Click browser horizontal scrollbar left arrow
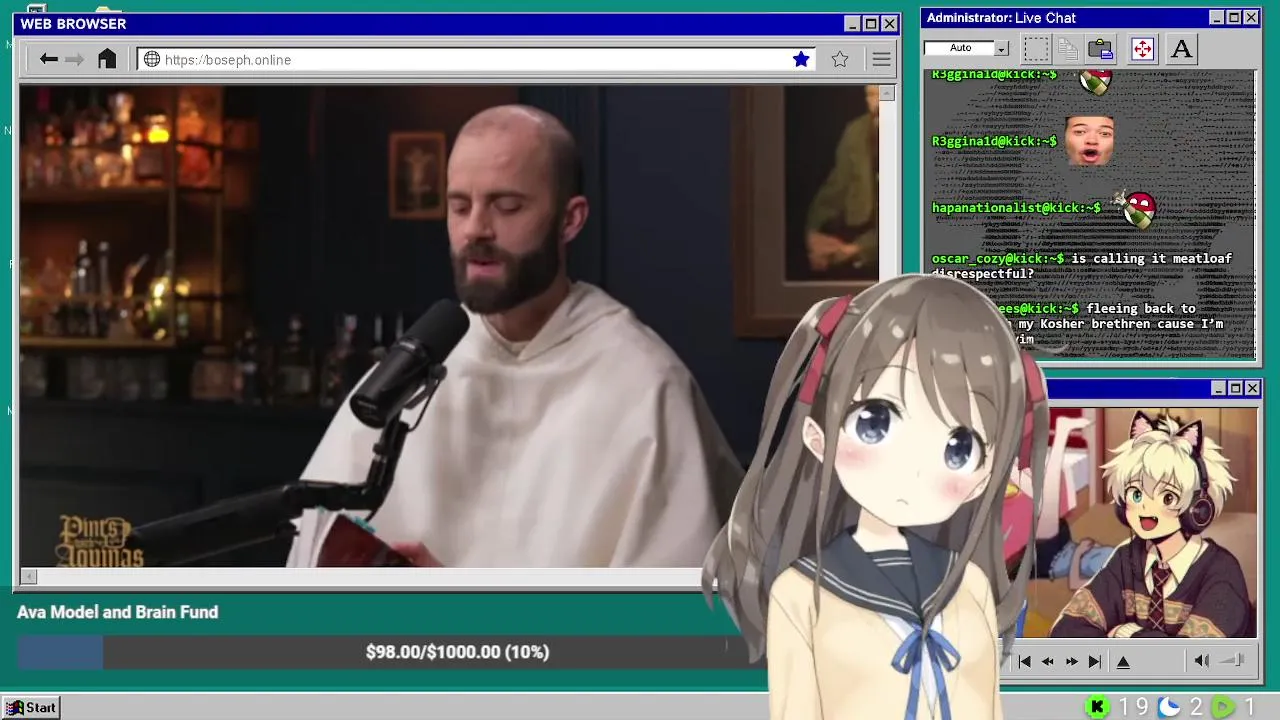This screenshot has height=720, width=1280. point(29,576)
